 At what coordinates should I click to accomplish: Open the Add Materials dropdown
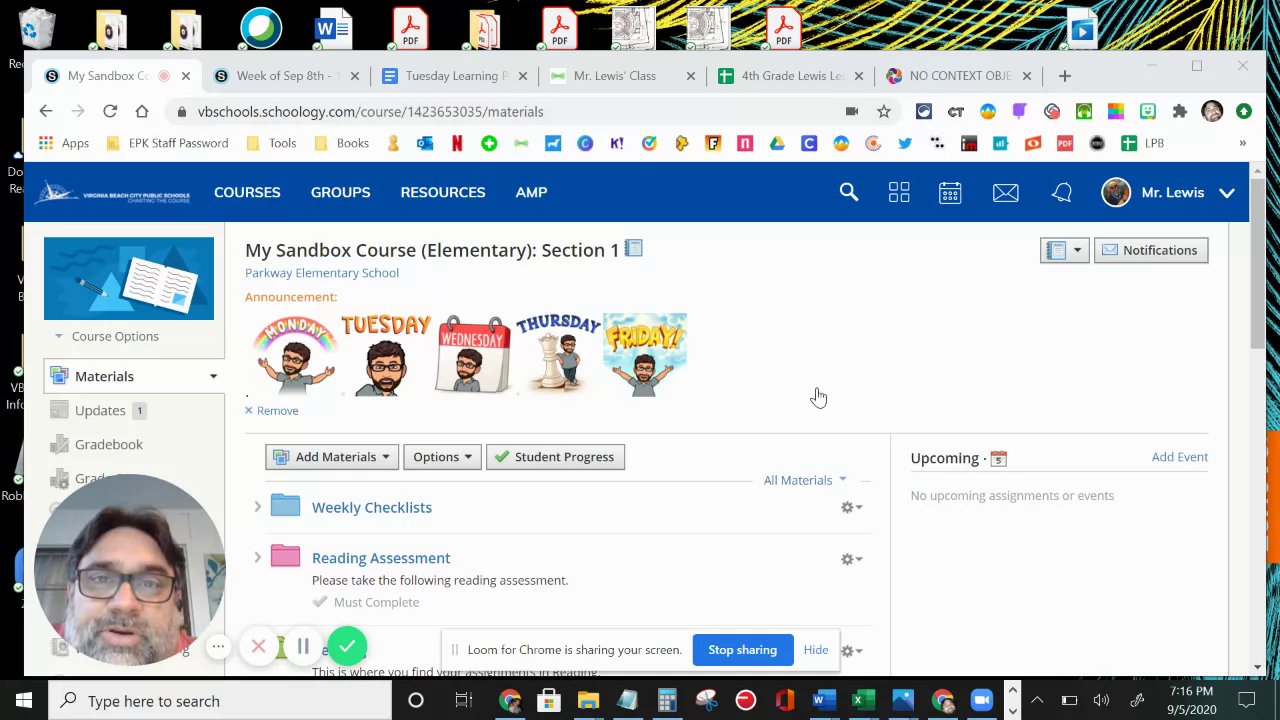tap(332, 457)
